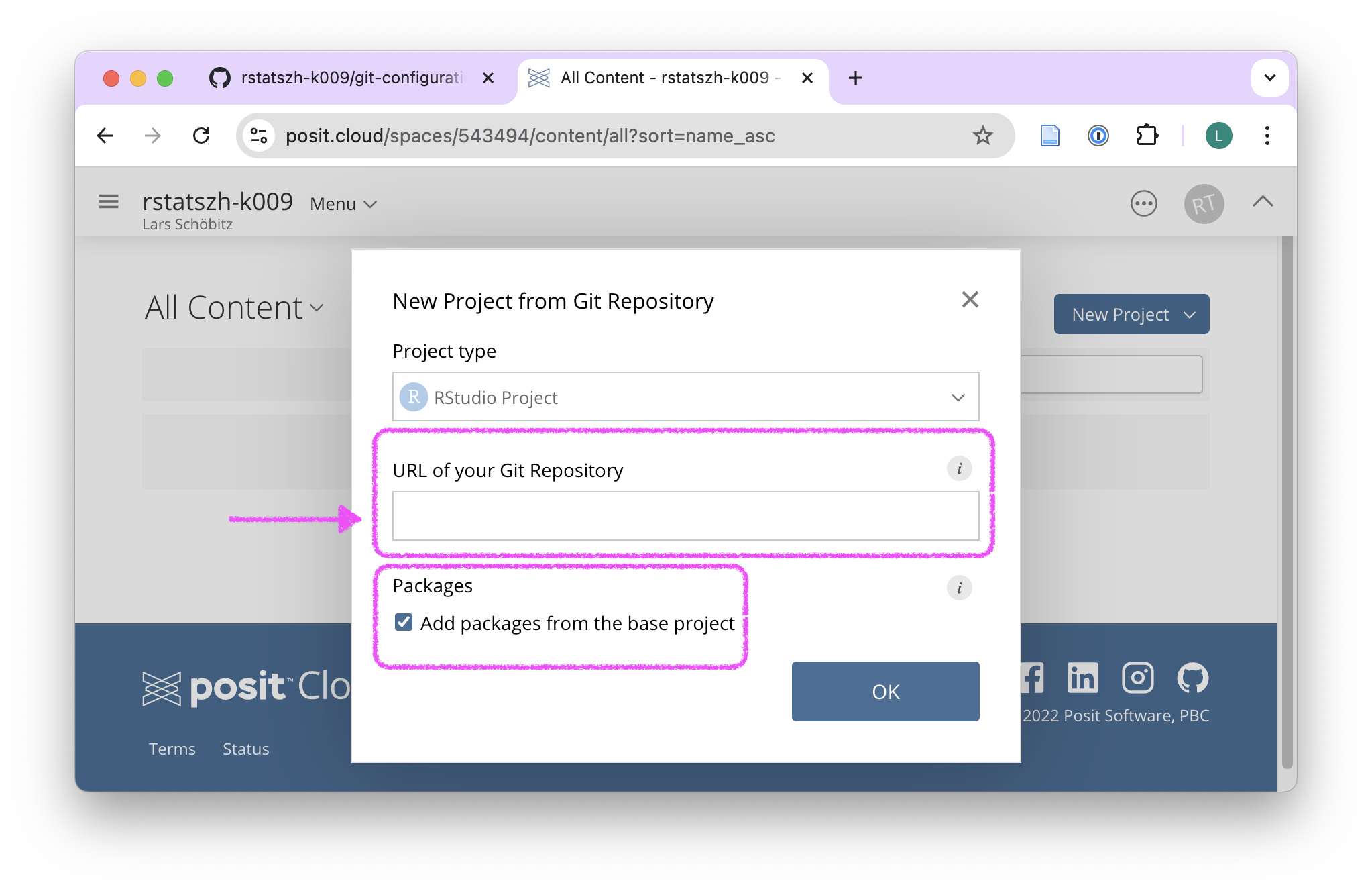
Task: Open the Menu dropdown next to rstatszh-k009
Action: click(x=343, y=204)
